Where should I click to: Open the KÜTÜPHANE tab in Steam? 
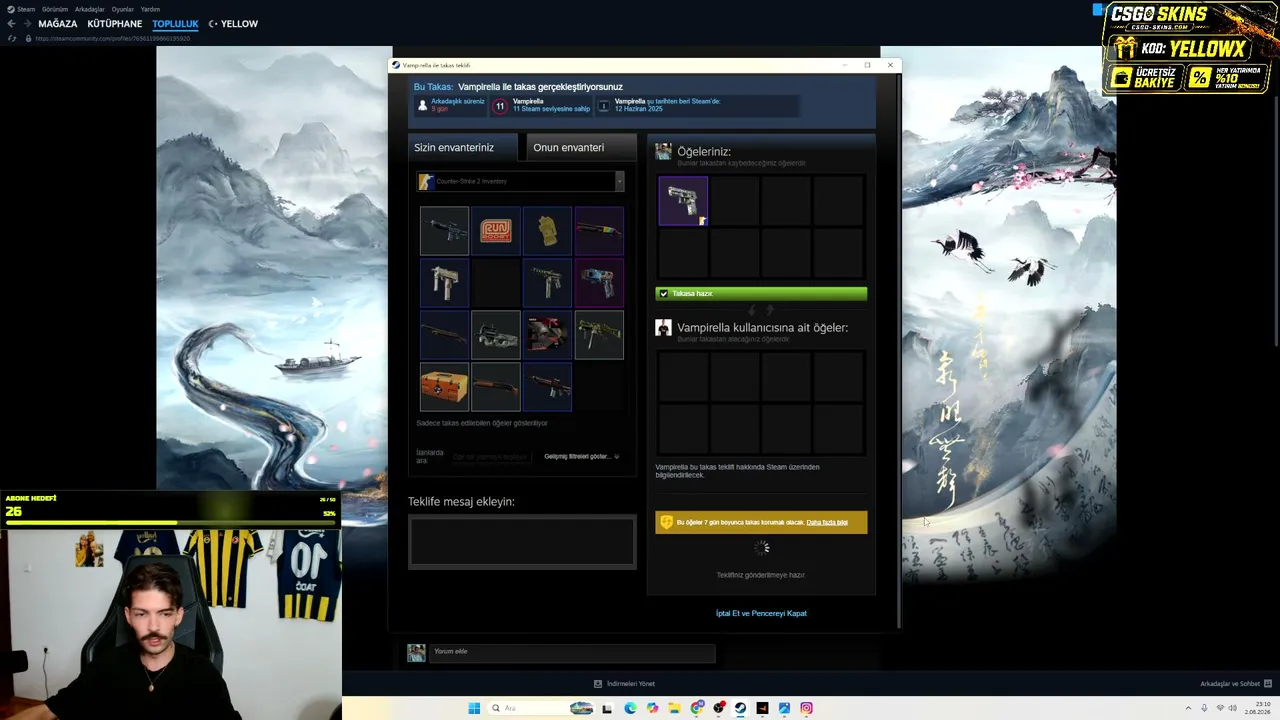pos(115,24)
